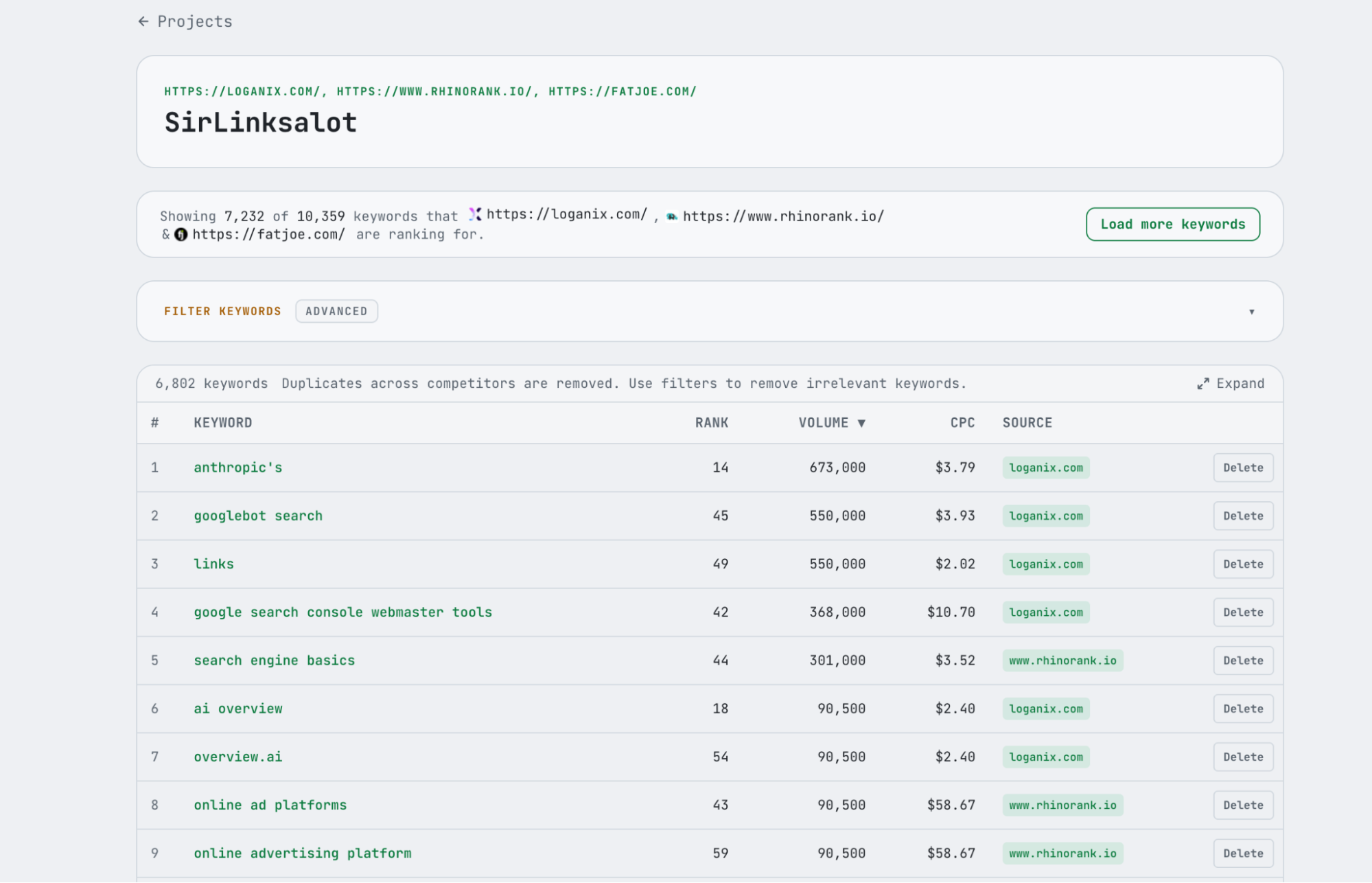Delete the "anthropic's" keyword row
Screen dimensions: 1372x883
point(1242,468)
